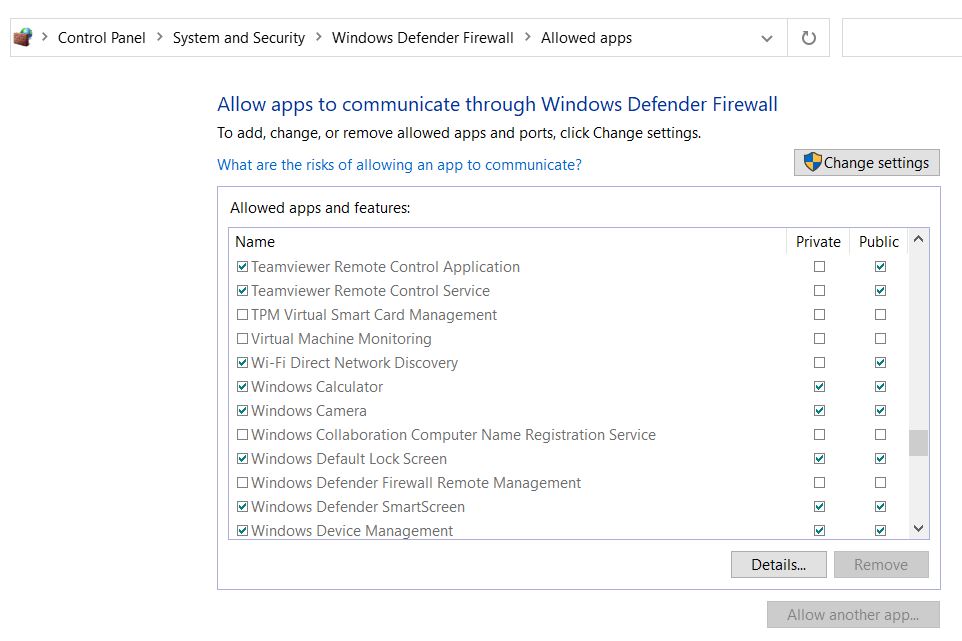The height and width of the screenshot is (641, 962).
Task: Uncheck Private for Windows Default Lock Screen
Action: click(819, 458)
